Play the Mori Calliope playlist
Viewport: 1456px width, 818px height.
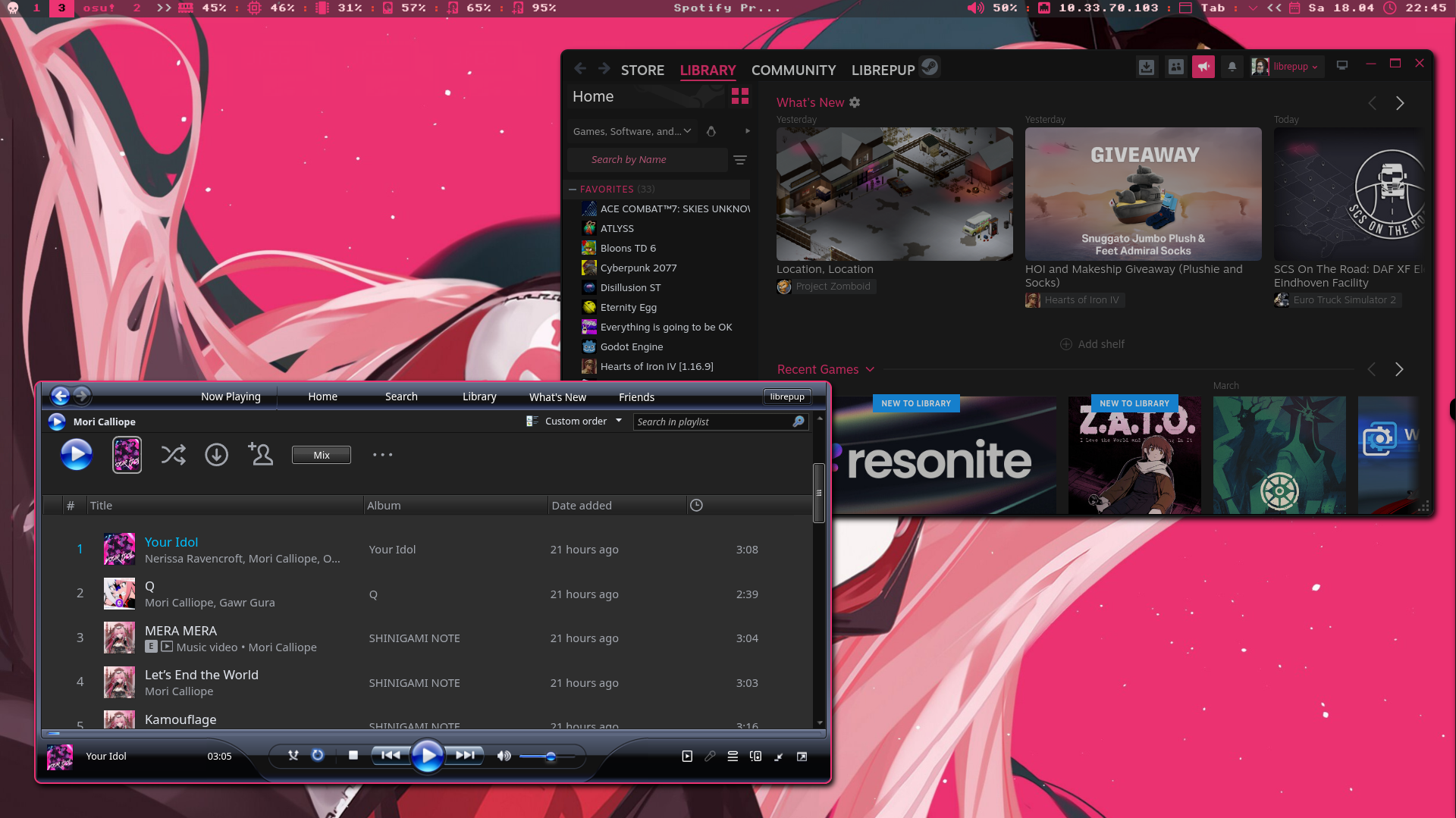(77, 455)
